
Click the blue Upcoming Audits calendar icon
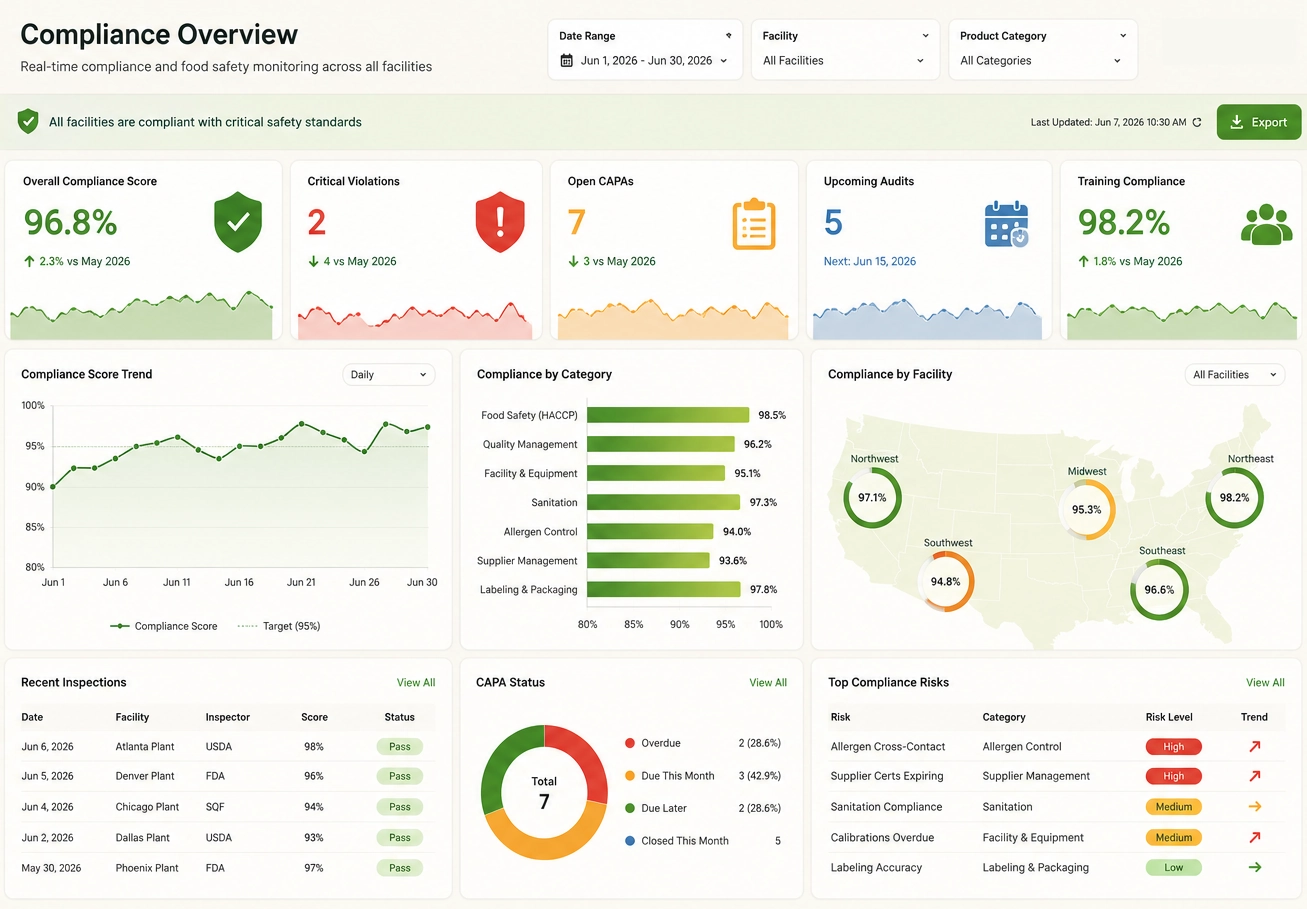1006,224
